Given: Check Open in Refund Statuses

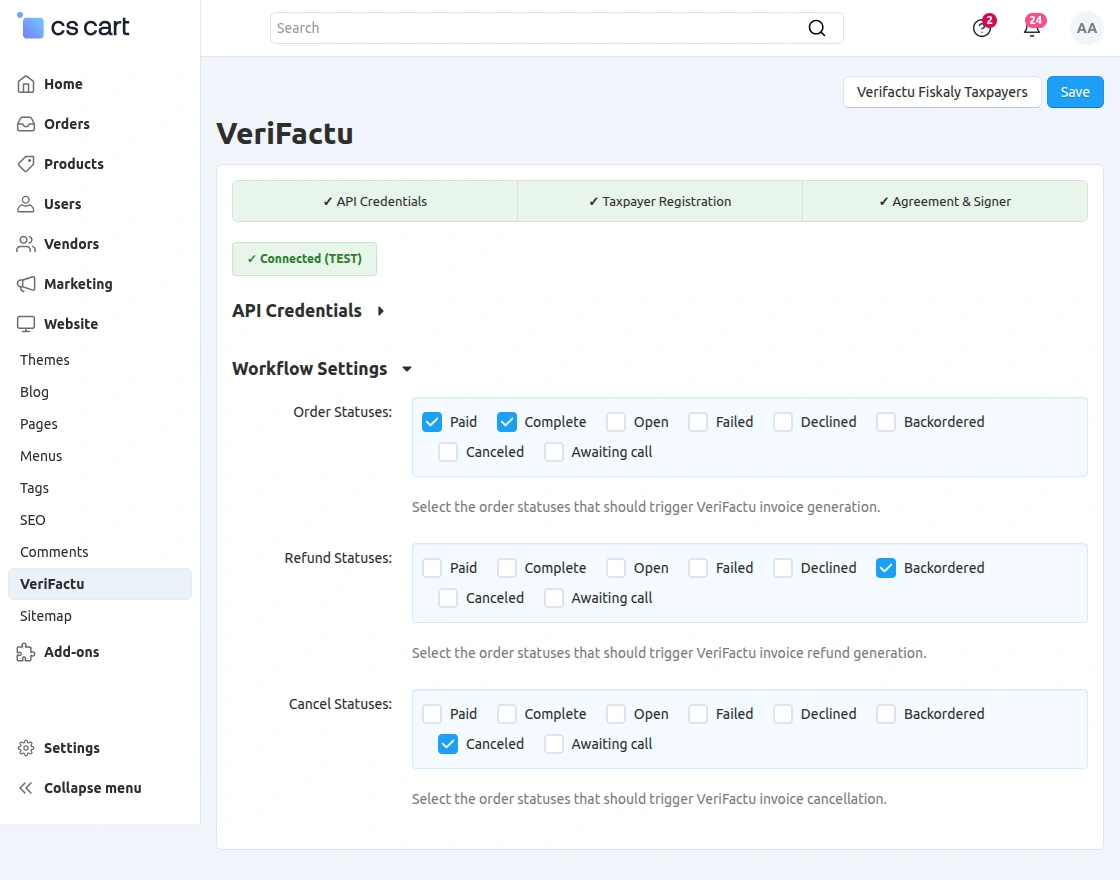Looking at the screenshot, I should (x=616, y=568).
